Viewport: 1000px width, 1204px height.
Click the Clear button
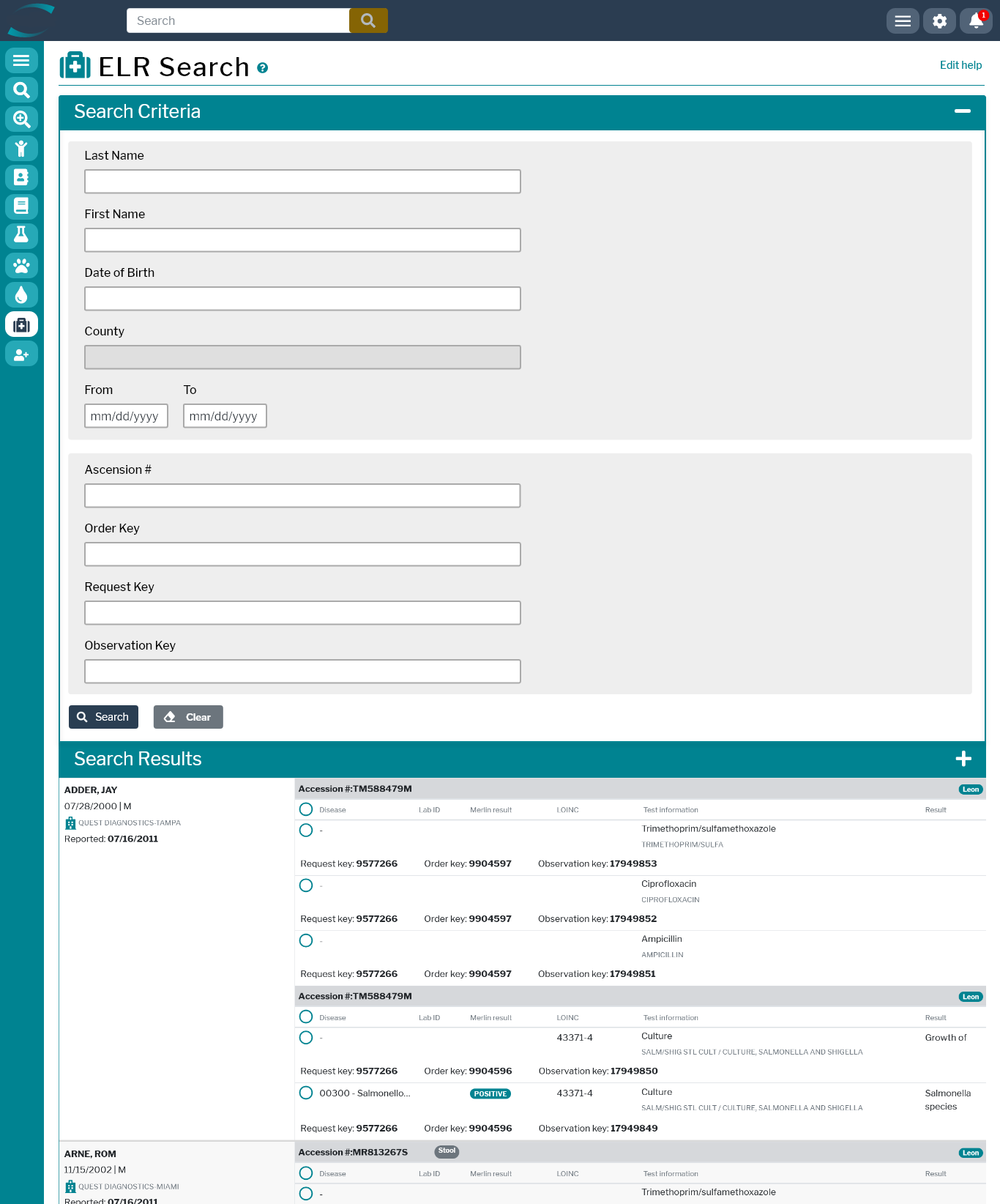[x=188, y=717]
